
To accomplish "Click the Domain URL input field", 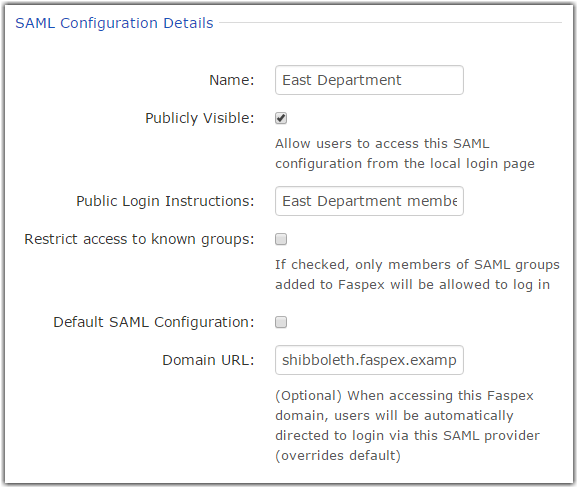I will pyautogui.click(x=369, y=360).
